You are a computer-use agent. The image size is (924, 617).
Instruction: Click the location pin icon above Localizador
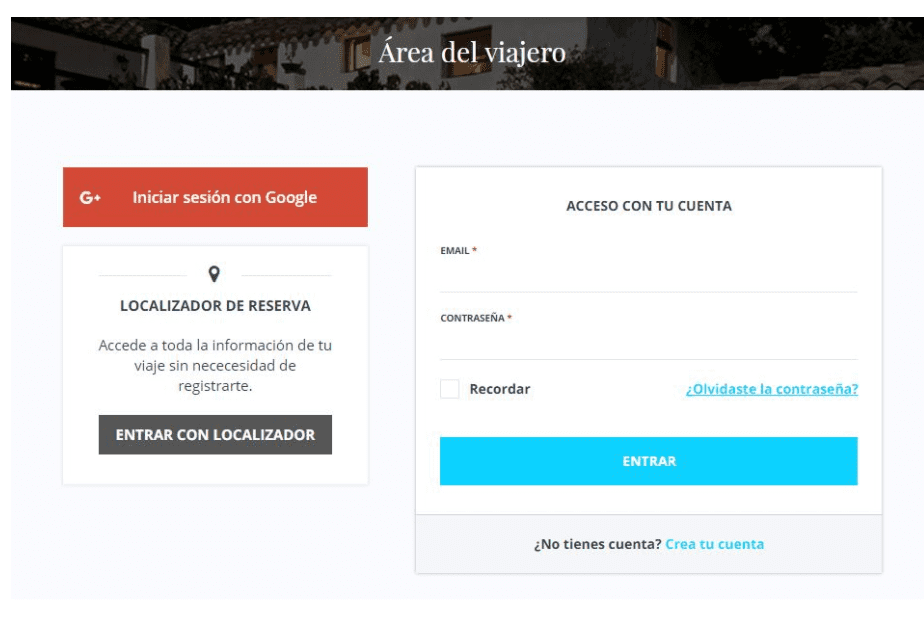click(x=215, y=273)
